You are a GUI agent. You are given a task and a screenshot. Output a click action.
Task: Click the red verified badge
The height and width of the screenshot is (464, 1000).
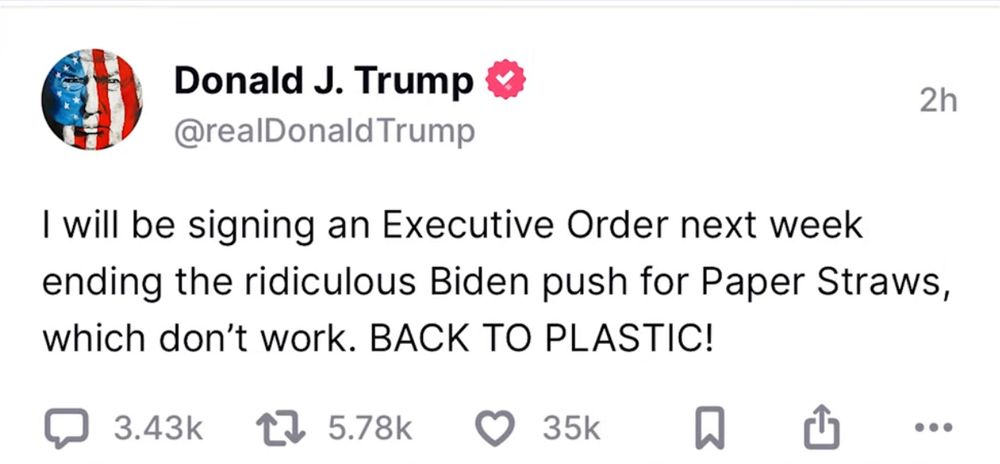point(506,80)
